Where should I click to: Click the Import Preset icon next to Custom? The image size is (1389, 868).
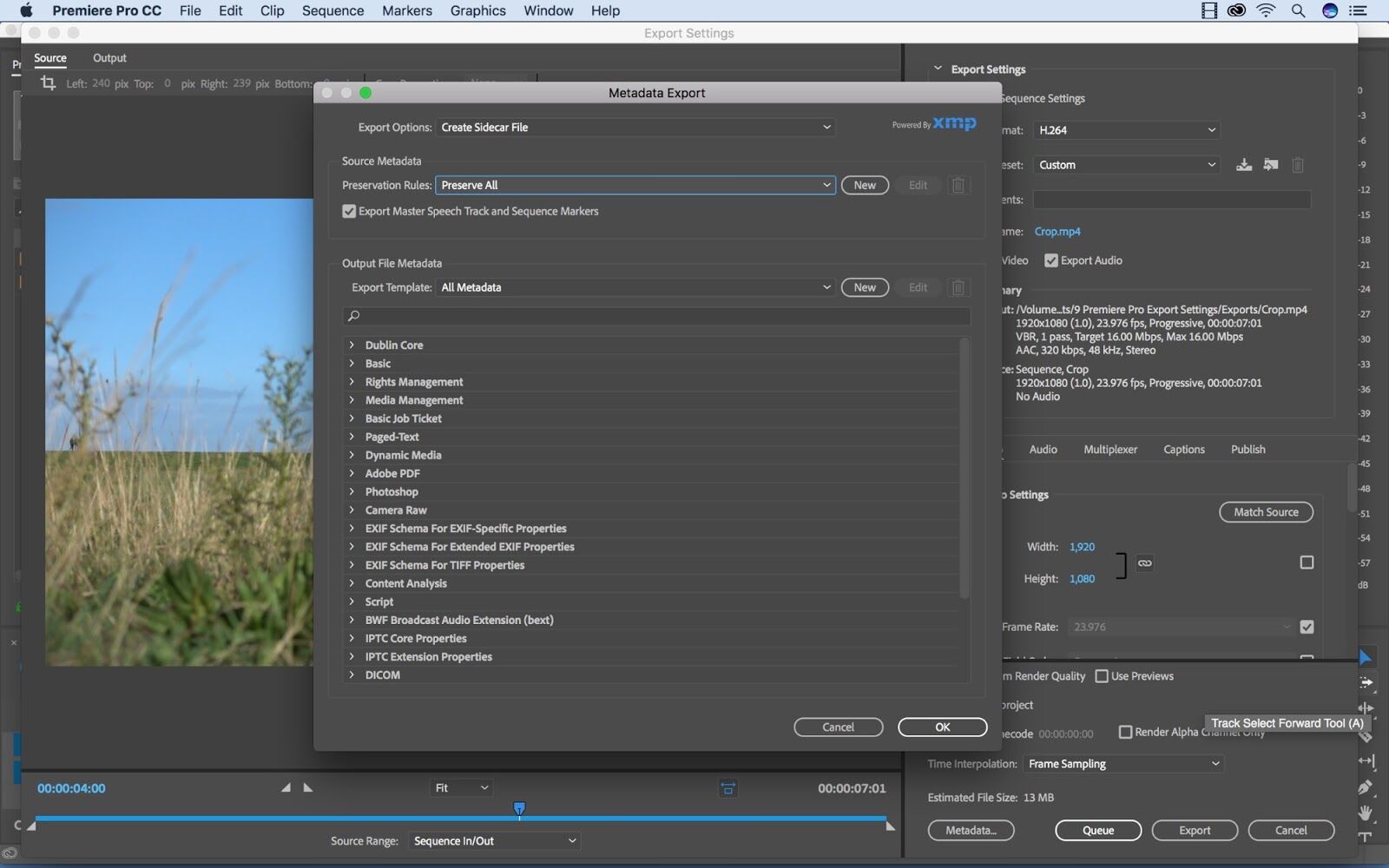point(1271,164)
